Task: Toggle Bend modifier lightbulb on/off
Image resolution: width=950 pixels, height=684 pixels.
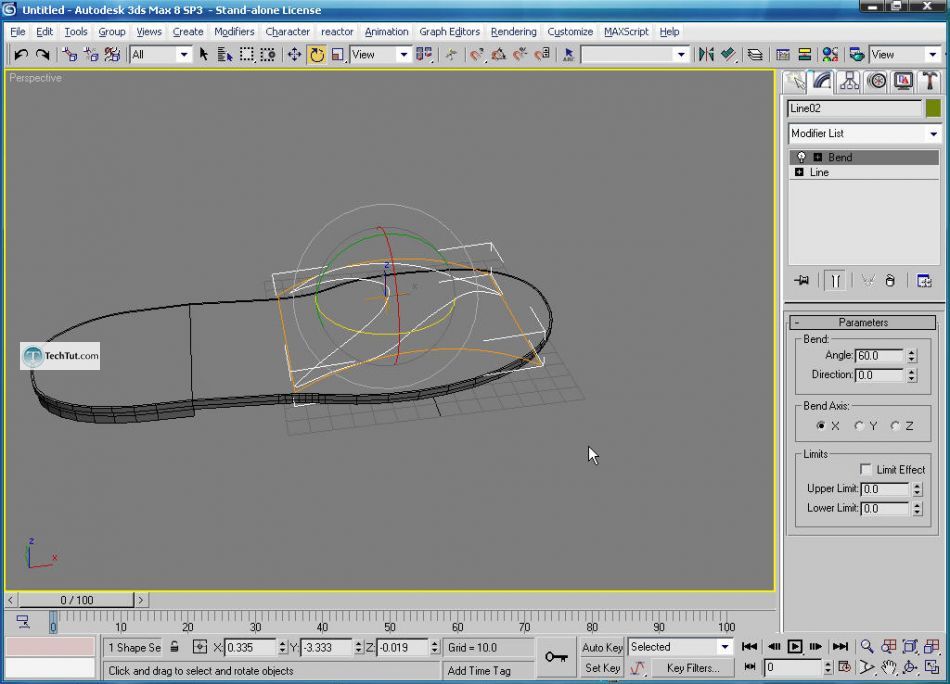Action: [x=801, y=157]
